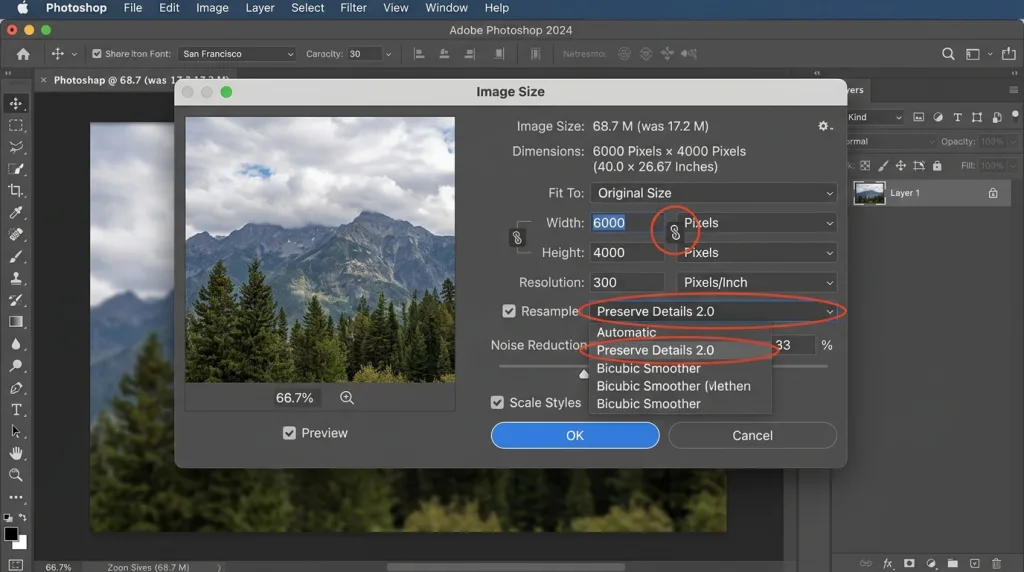Click the new folder group icon

(953, 563)
